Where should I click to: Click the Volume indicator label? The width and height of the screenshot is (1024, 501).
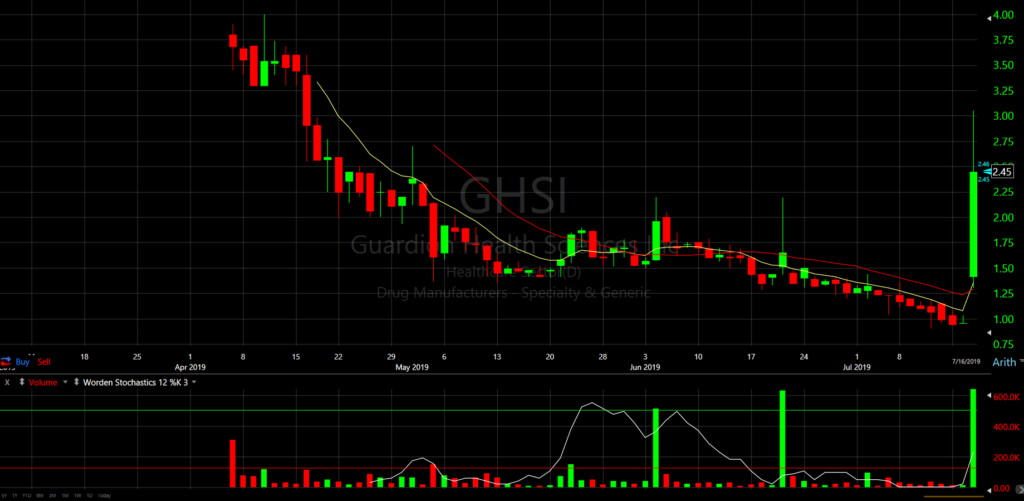coord(43,381)
